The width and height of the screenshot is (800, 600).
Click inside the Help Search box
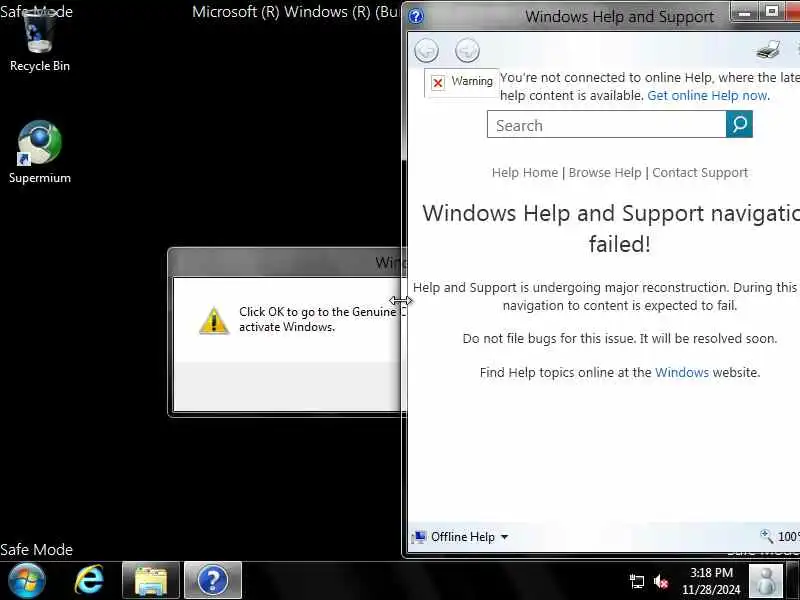coord(607,124)
